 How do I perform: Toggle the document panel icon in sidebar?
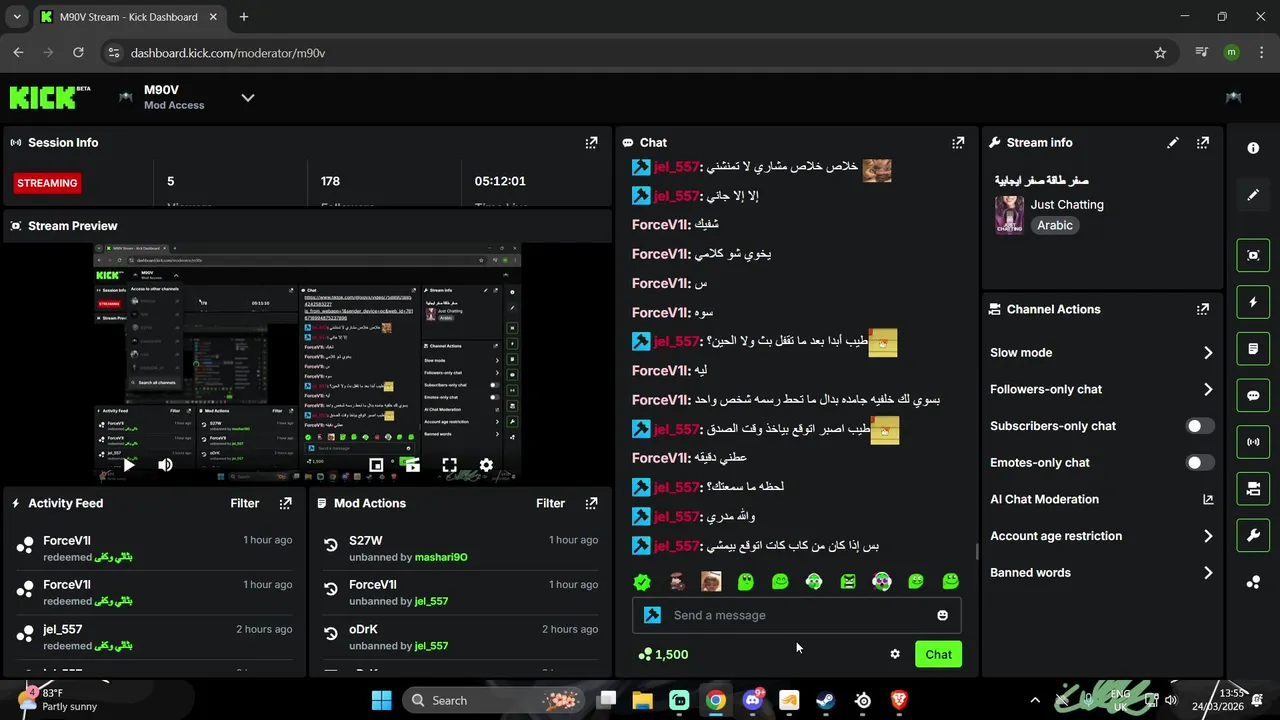pyautogui.click(x=1253, y=349)
